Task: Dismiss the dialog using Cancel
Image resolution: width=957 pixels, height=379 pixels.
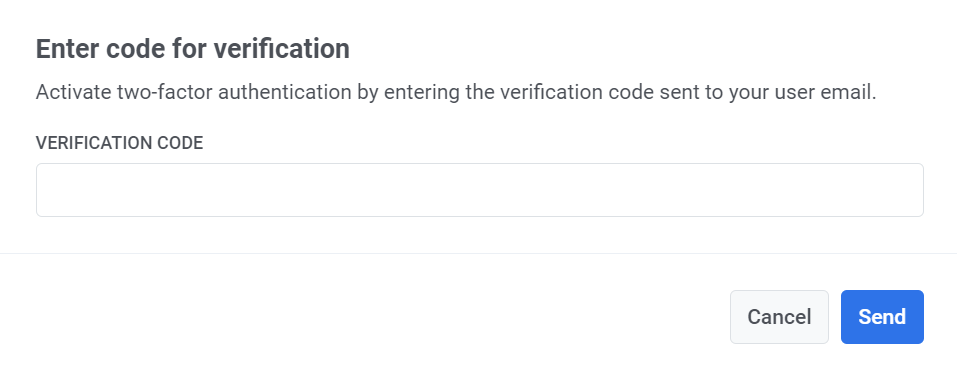Action: pyautogui.click(x=779, y=317)
